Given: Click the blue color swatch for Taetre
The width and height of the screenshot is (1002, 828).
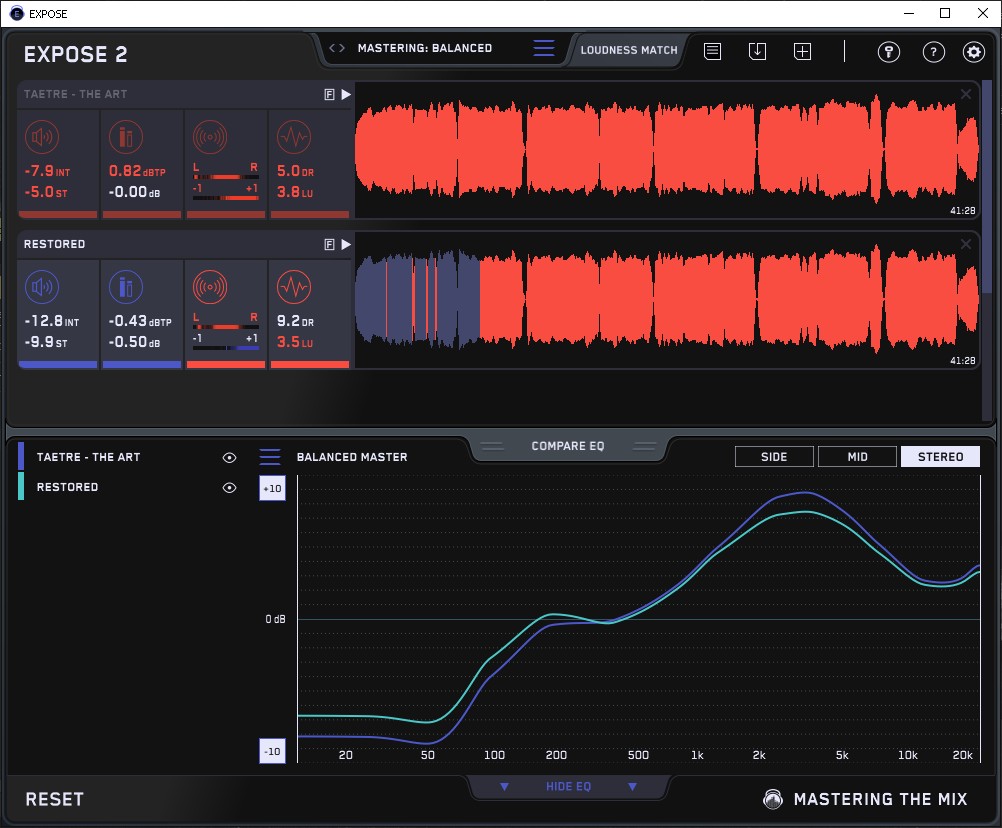Looking at the screenshot, I should pos(21,456).
